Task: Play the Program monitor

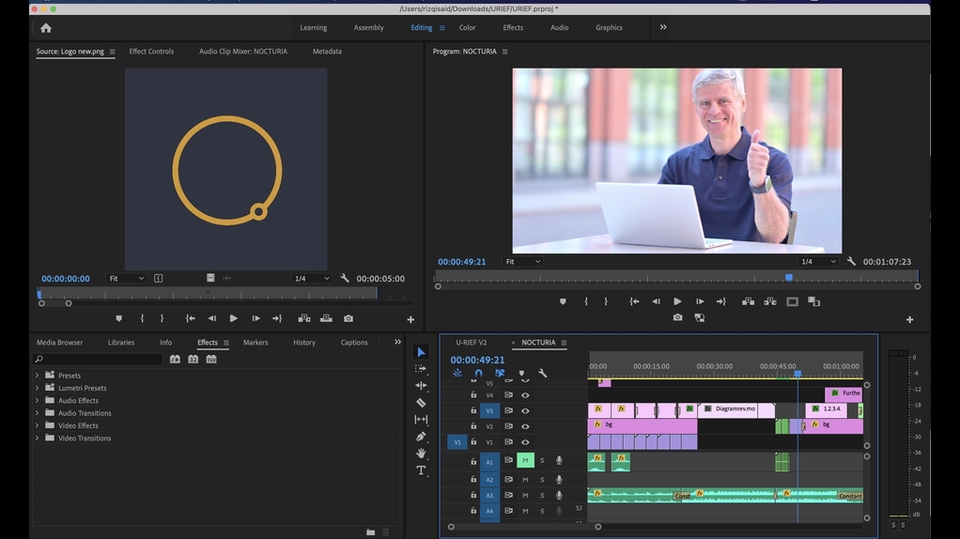Action: [x=677, y=301]
